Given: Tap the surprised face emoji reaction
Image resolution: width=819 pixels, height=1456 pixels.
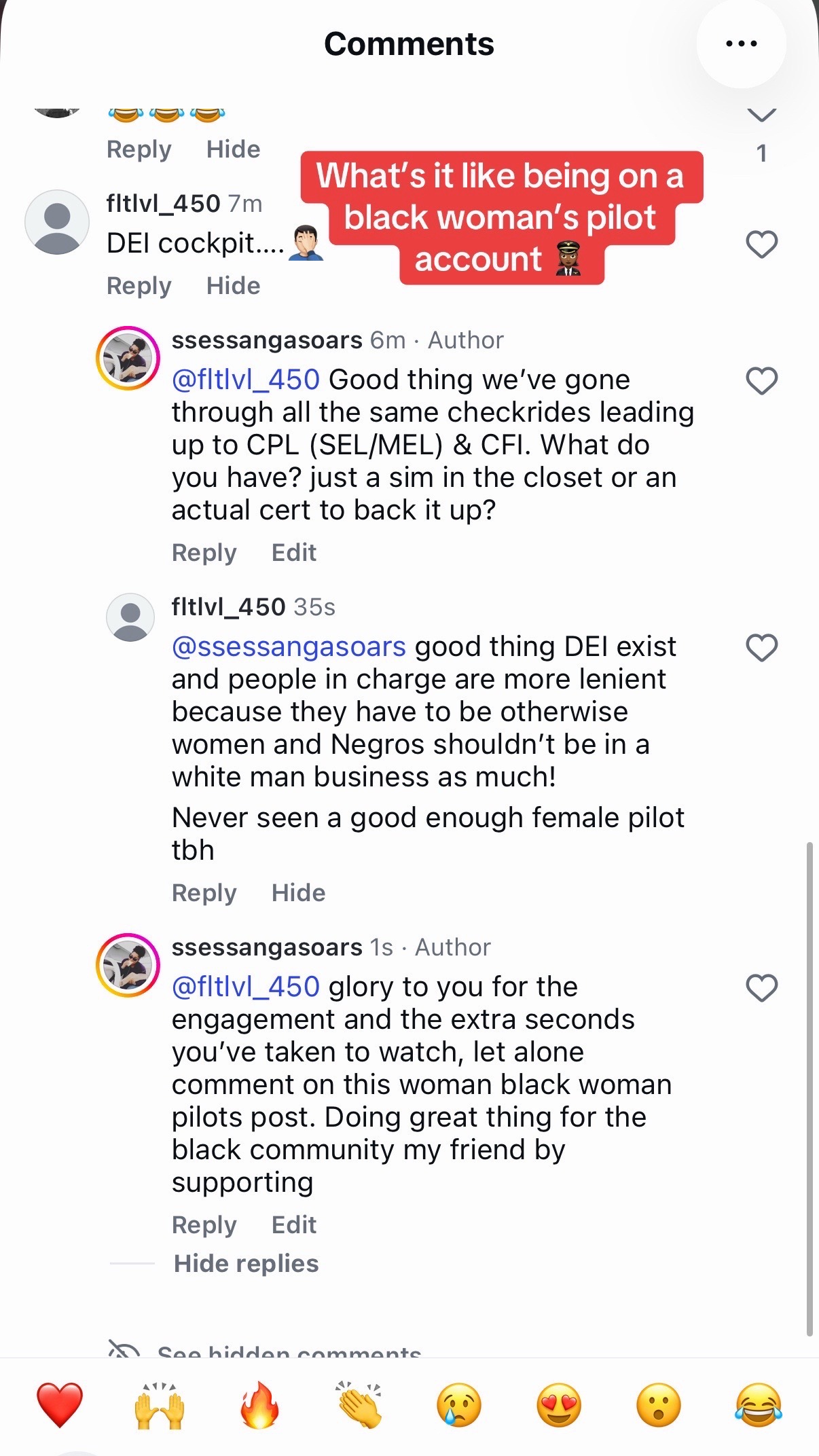Looking at the screenshot, I should [659, 1405].
